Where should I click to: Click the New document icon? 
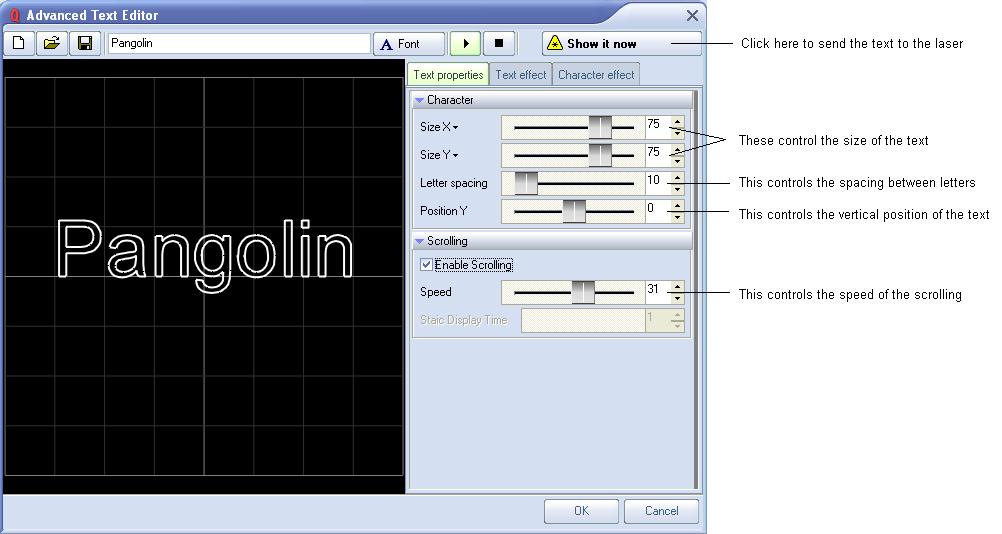[19, 44]
